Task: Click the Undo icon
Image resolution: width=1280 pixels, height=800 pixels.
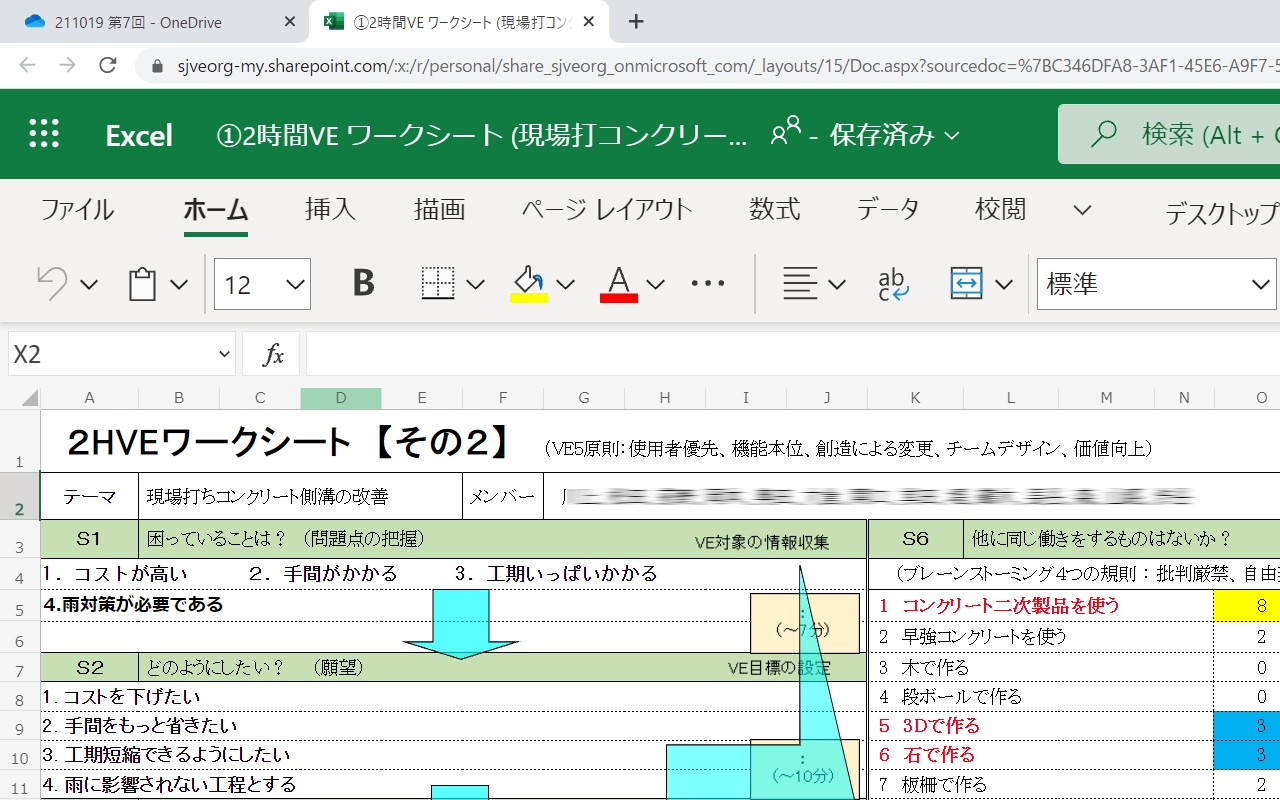Action: click(x=52, y=284)
